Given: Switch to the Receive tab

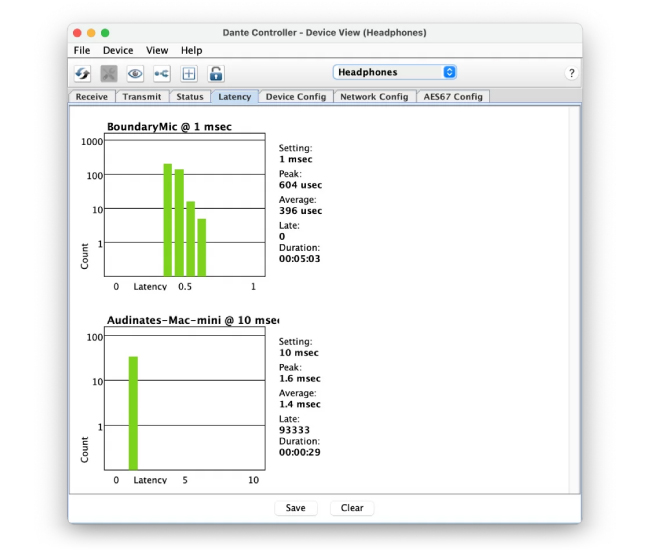Looking at the screenshot, I should pos(92,97).
